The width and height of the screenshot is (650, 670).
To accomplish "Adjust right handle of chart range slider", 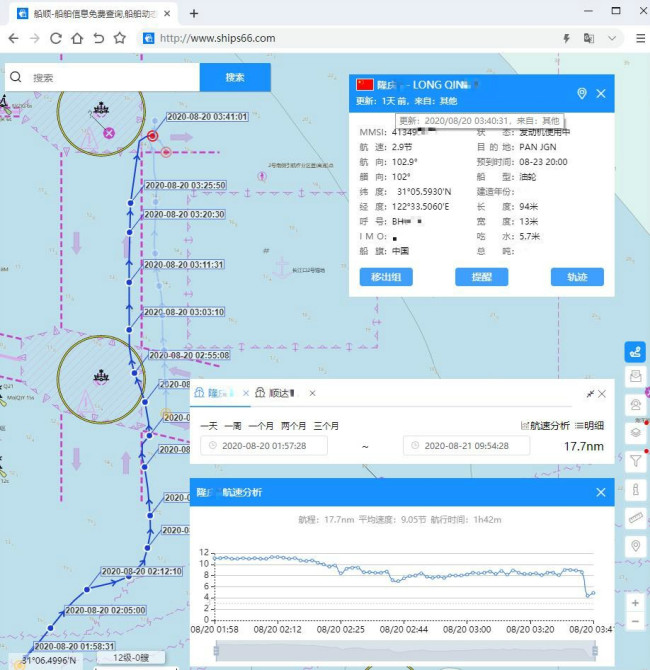I will (595, 651).
